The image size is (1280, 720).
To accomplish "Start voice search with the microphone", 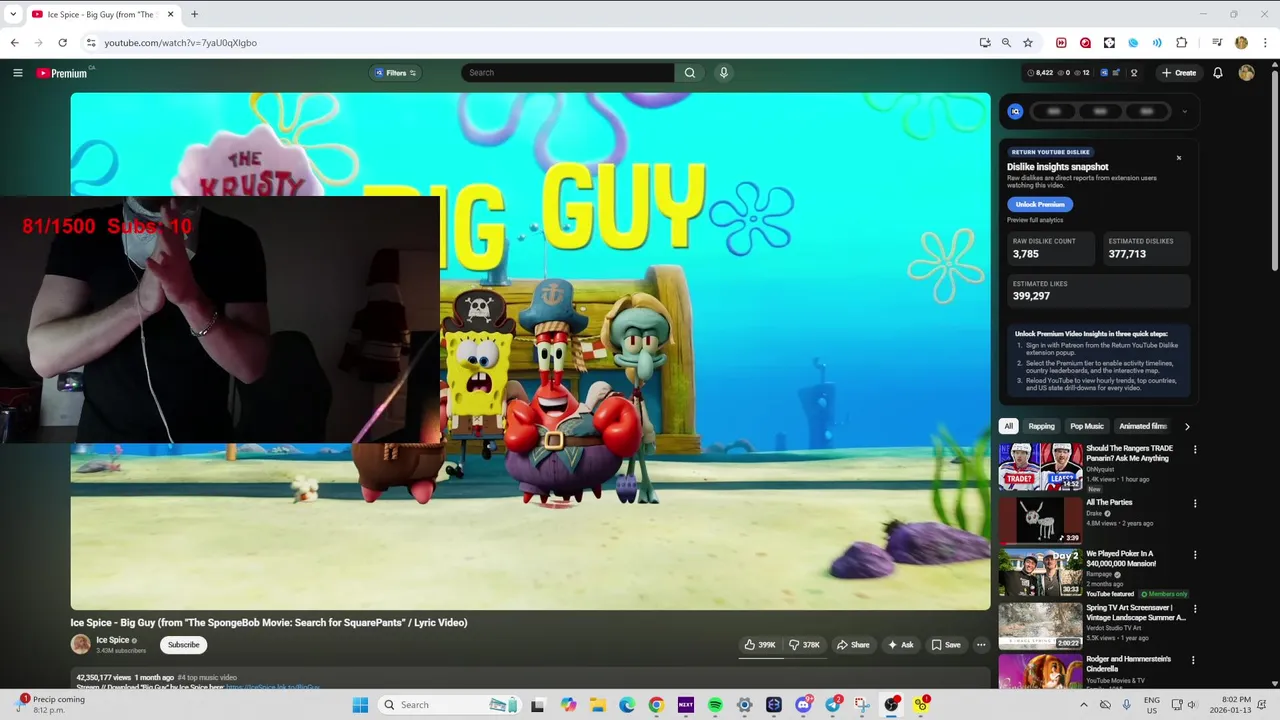I will point(724,73).
